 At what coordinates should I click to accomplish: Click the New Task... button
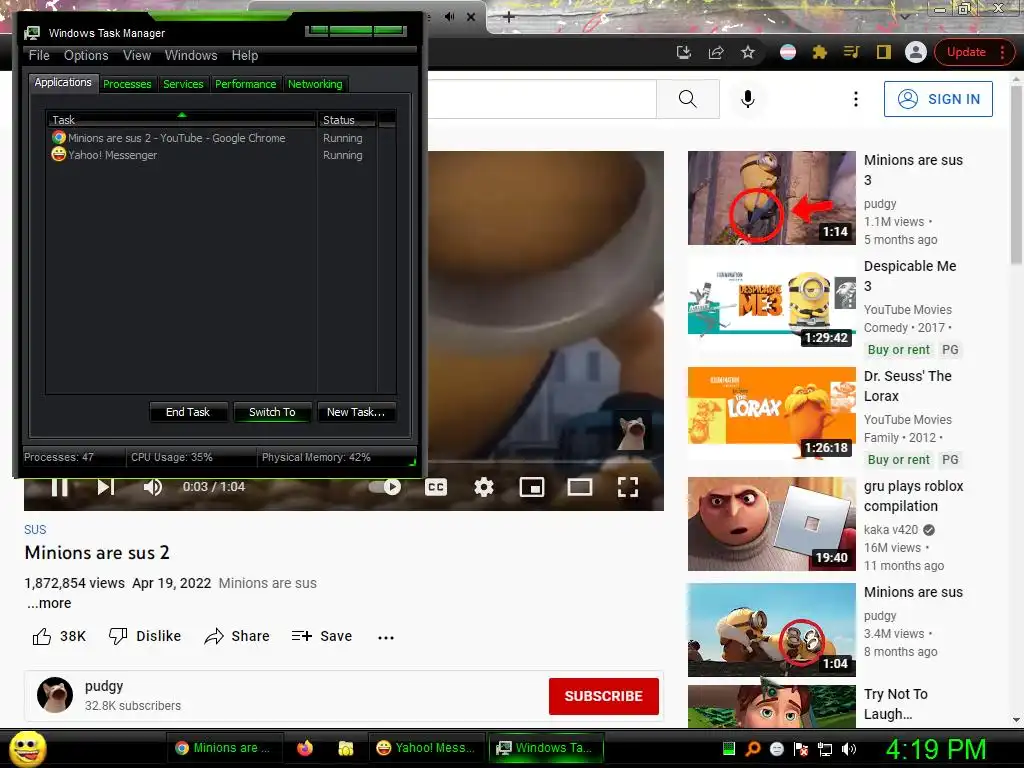356,412
